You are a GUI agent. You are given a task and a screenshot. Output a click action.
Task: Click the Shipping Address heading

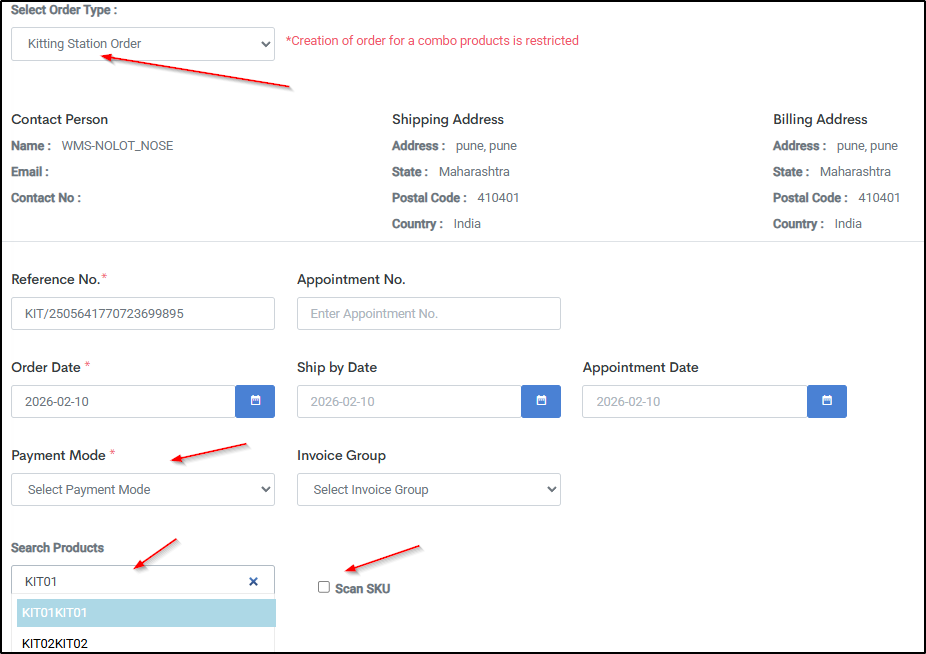[x=447, y=119]
